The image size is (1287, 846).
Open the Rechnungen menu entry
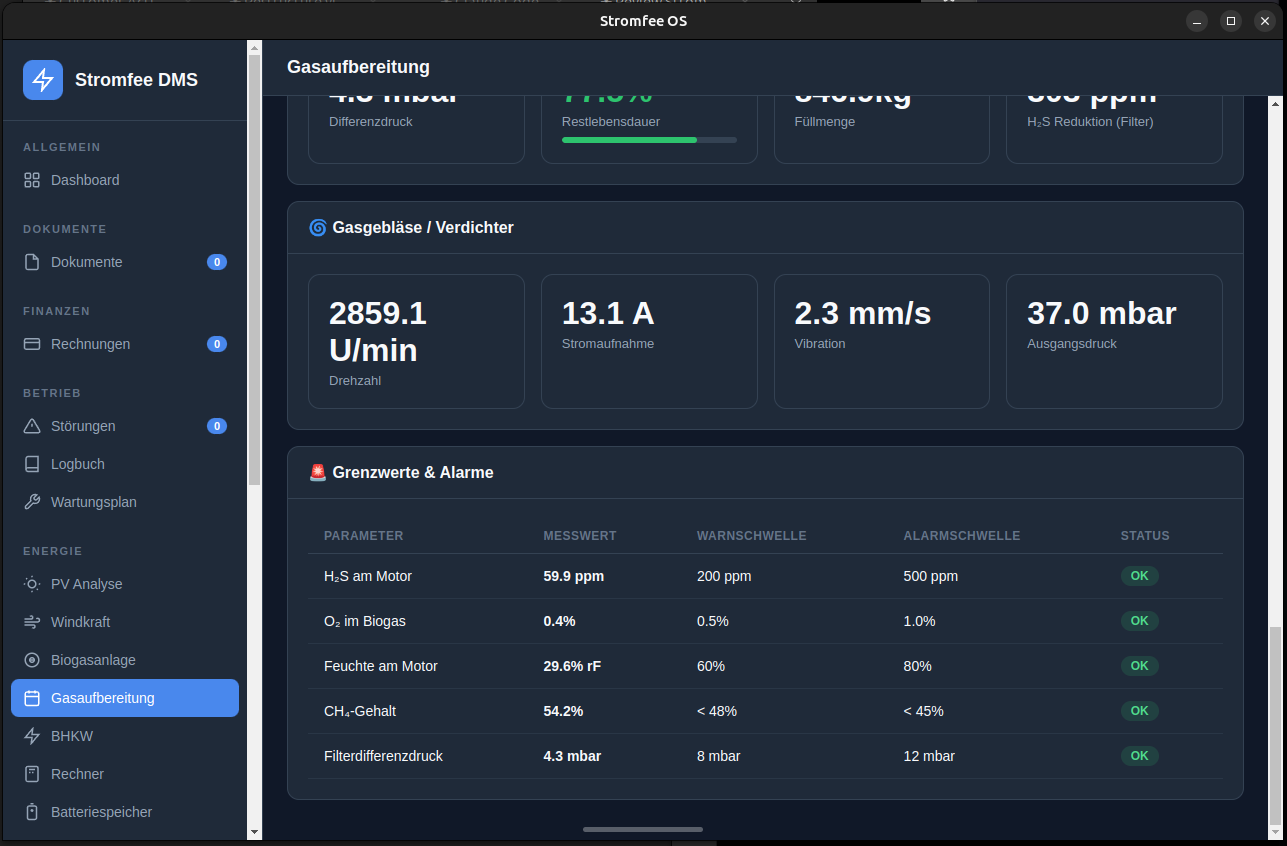pyautogui.click(x=125, y=344)
